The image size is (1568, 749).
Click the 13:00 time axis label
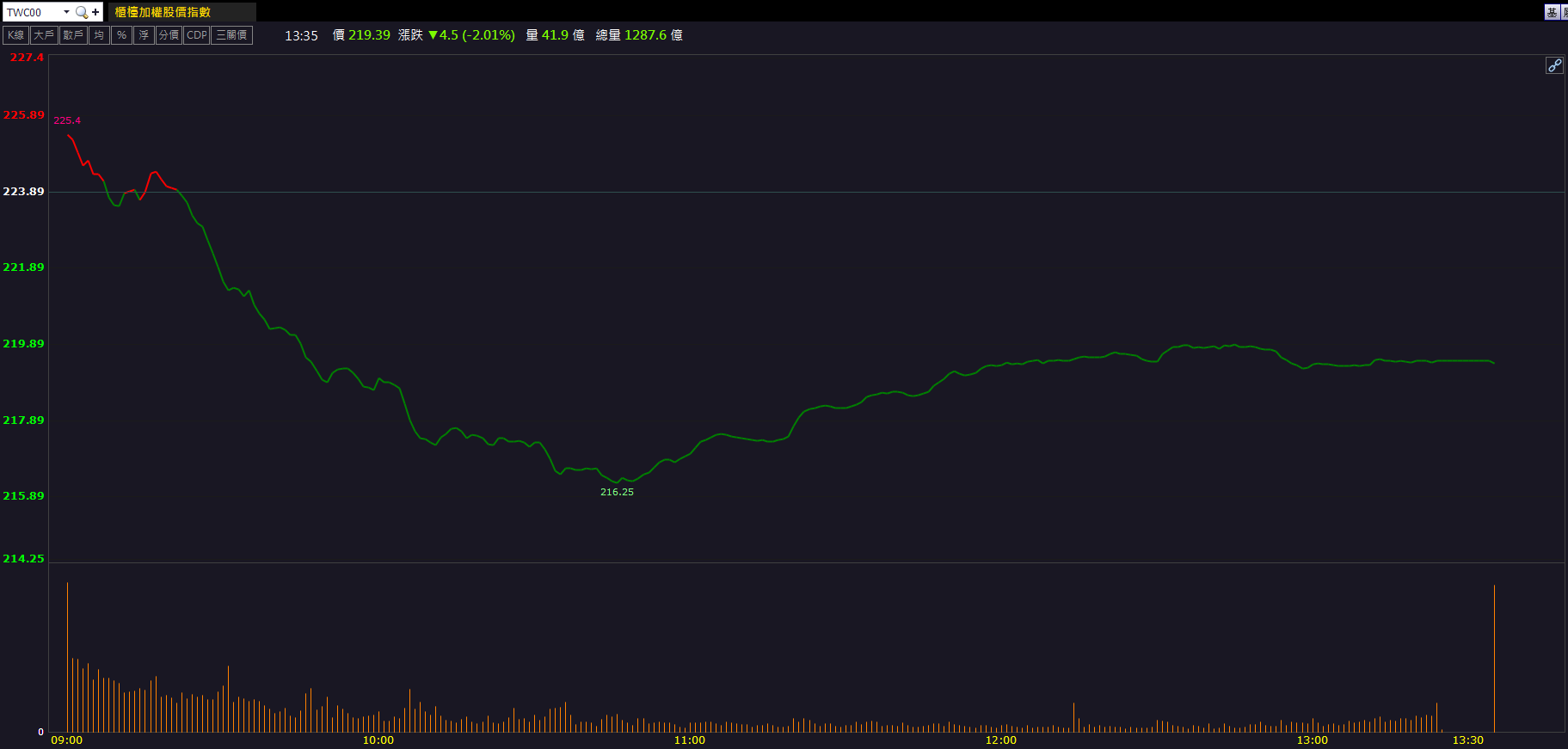tap(1313, 740)
